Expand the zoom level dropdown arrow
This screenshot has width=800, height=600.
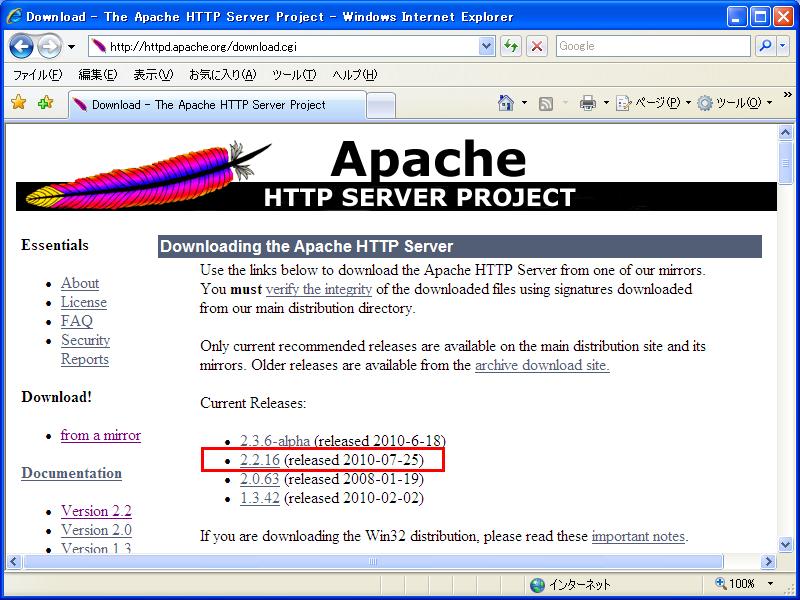[770, 583]
